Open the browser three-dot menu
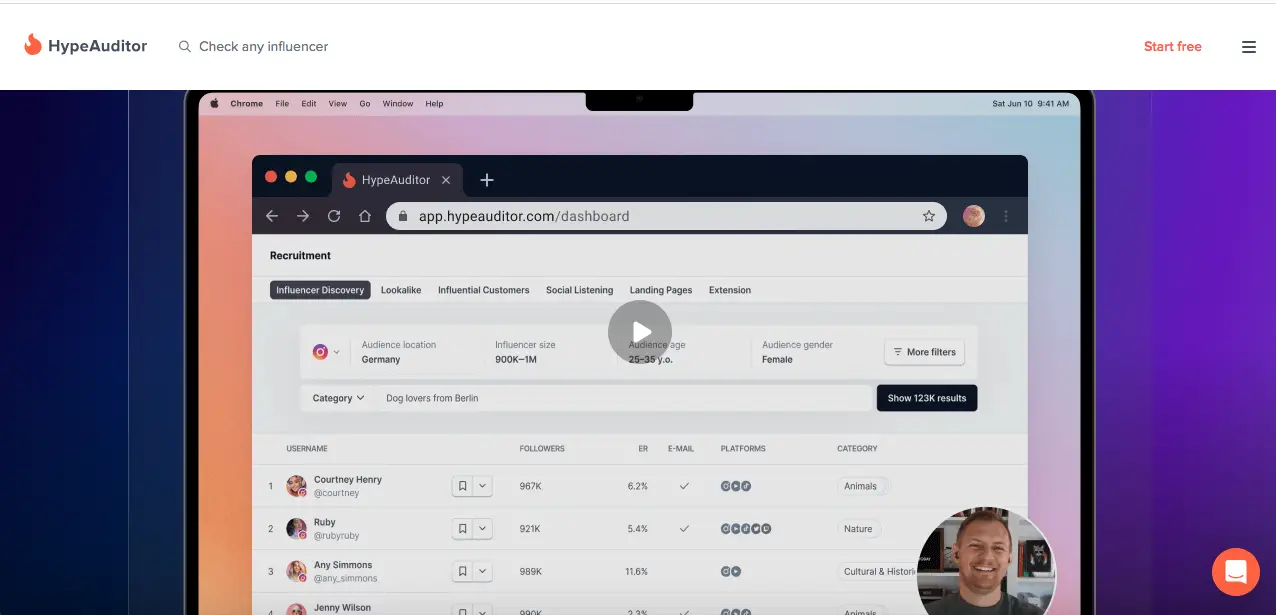This screenshot has height=615, width=1276. (x=1006, y=216)
